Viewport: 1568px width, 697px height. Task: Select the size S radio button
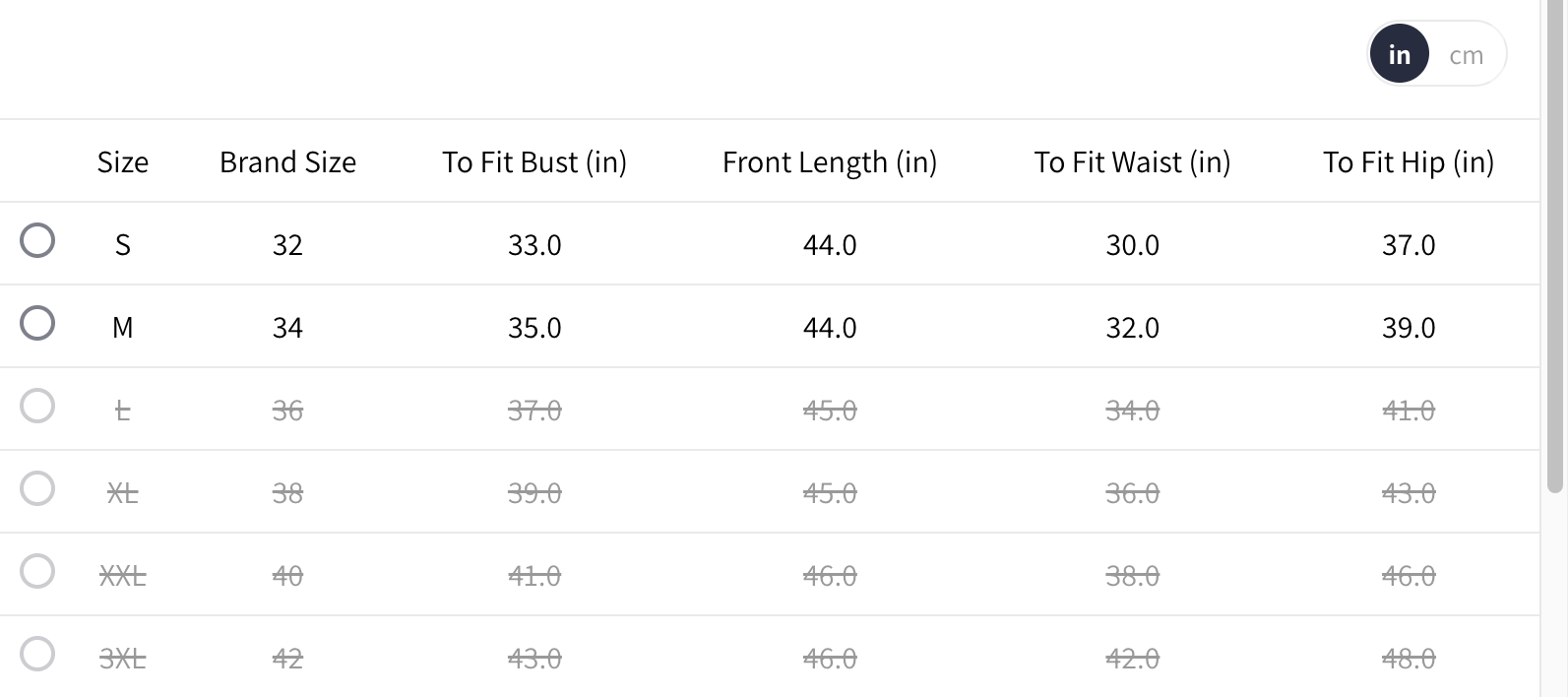pos(37,240)
